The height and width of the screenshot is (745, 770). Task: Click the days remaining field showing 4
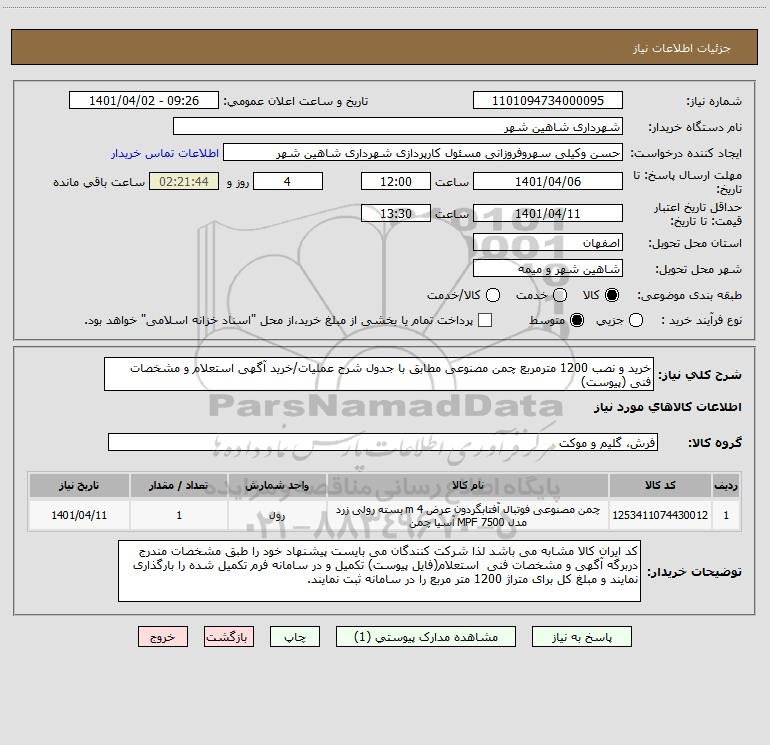(288, 181)
